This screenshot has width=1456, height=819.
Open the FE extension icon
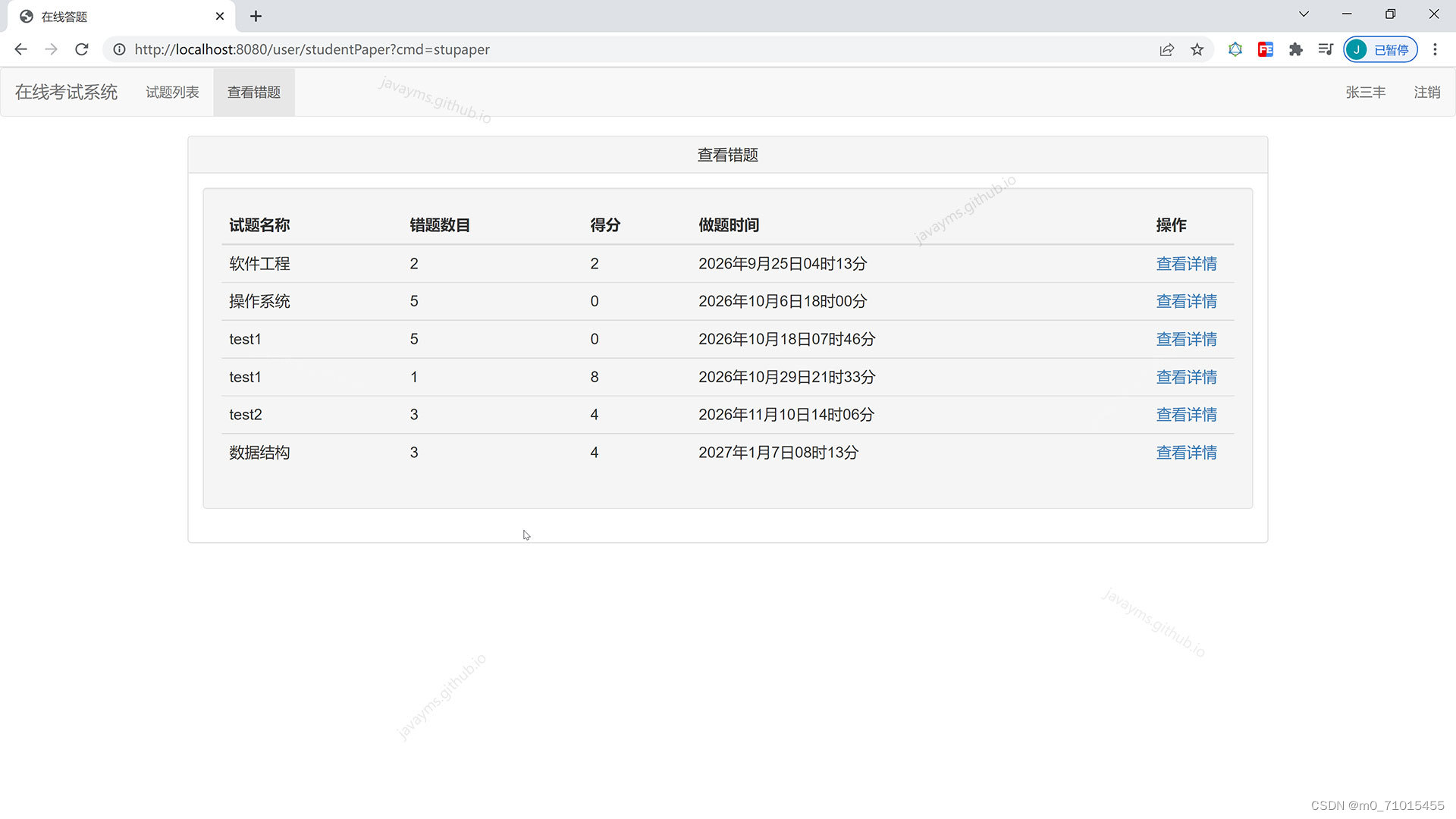pos(1265,49)
